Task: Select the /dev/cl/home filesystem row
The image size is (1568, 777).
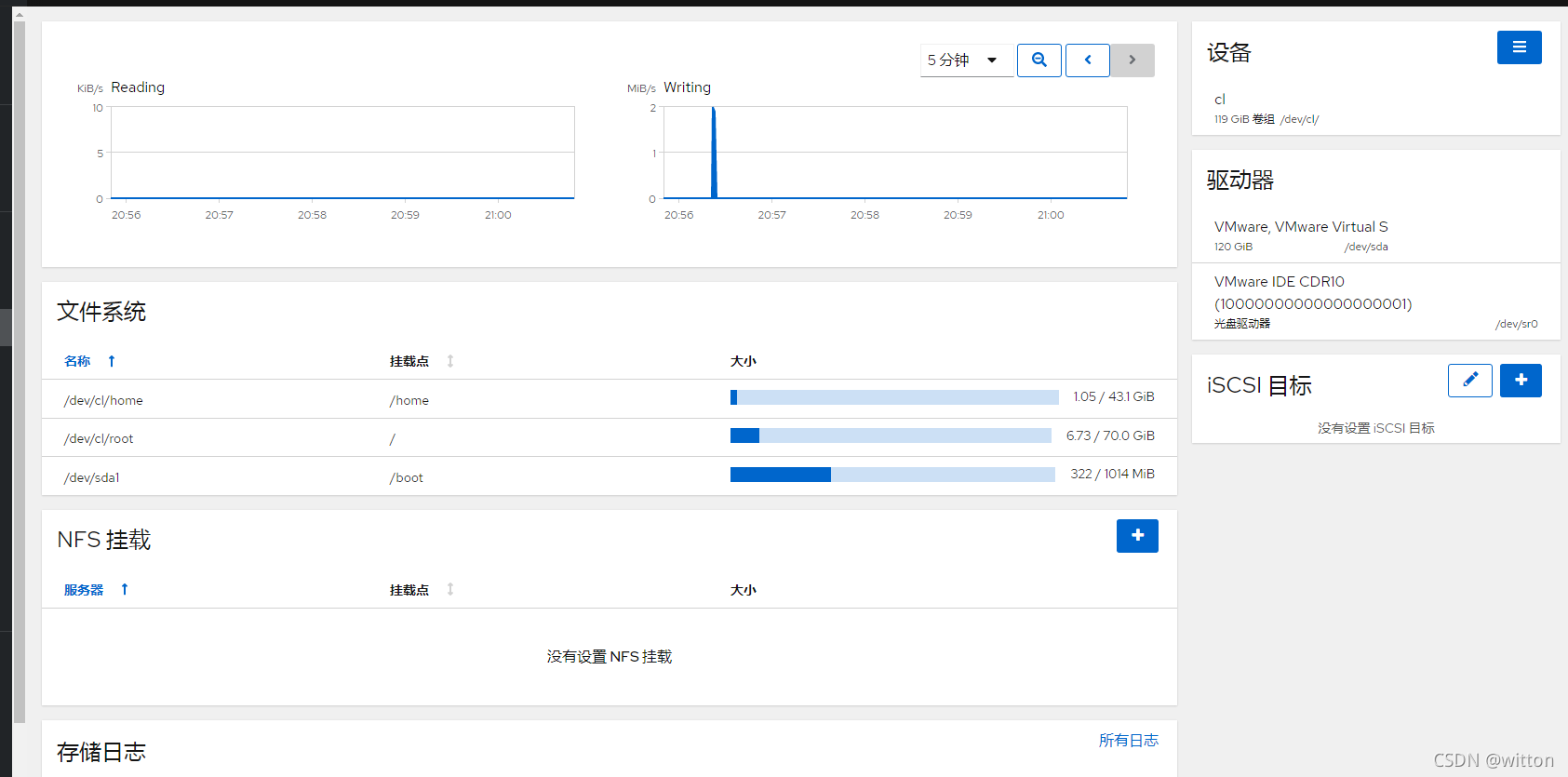Action: tap(610, 399)
